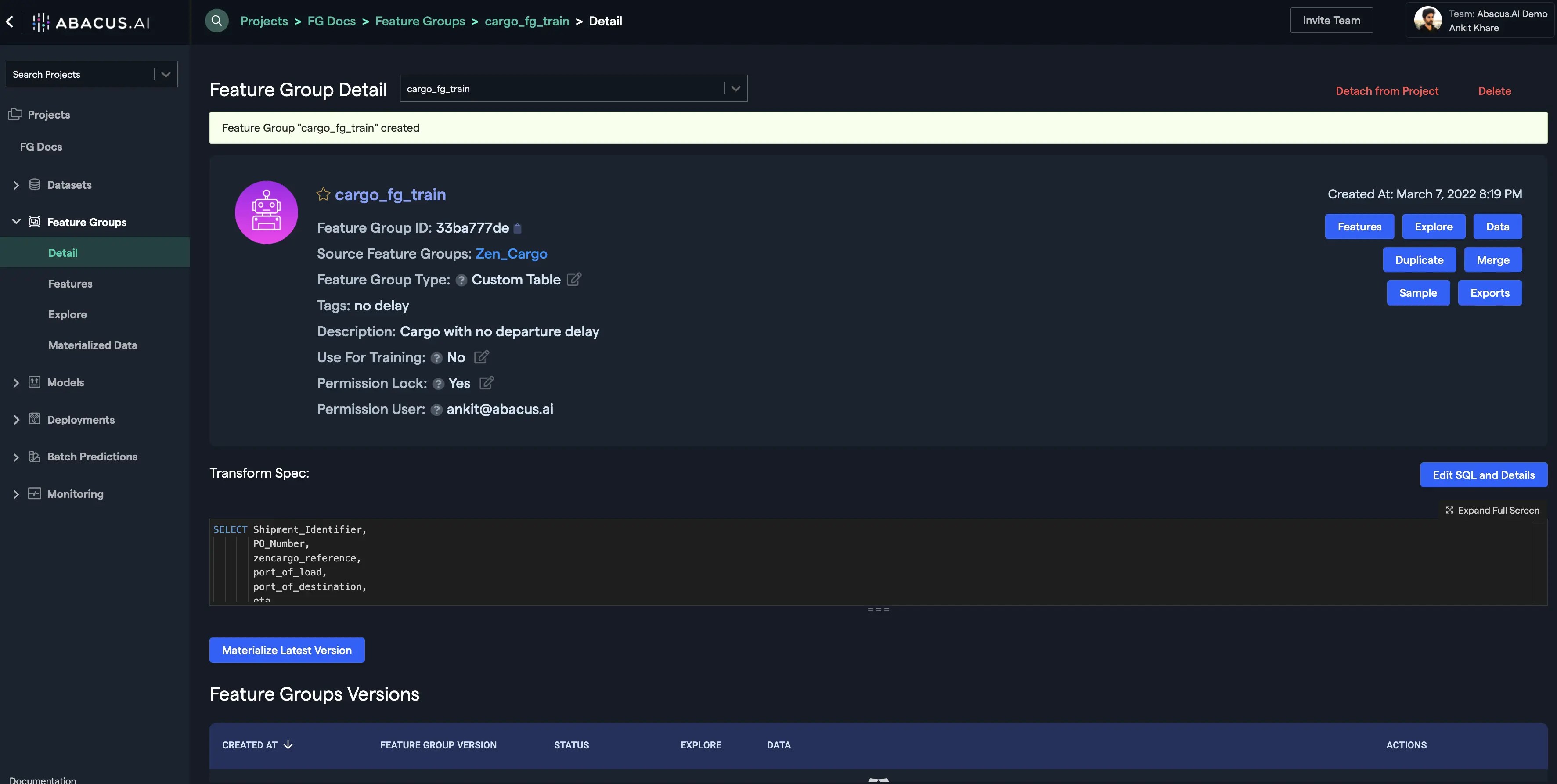Click the robot avatar icon
Viewport: 1557px width, 784px height.
pos(266,212)
